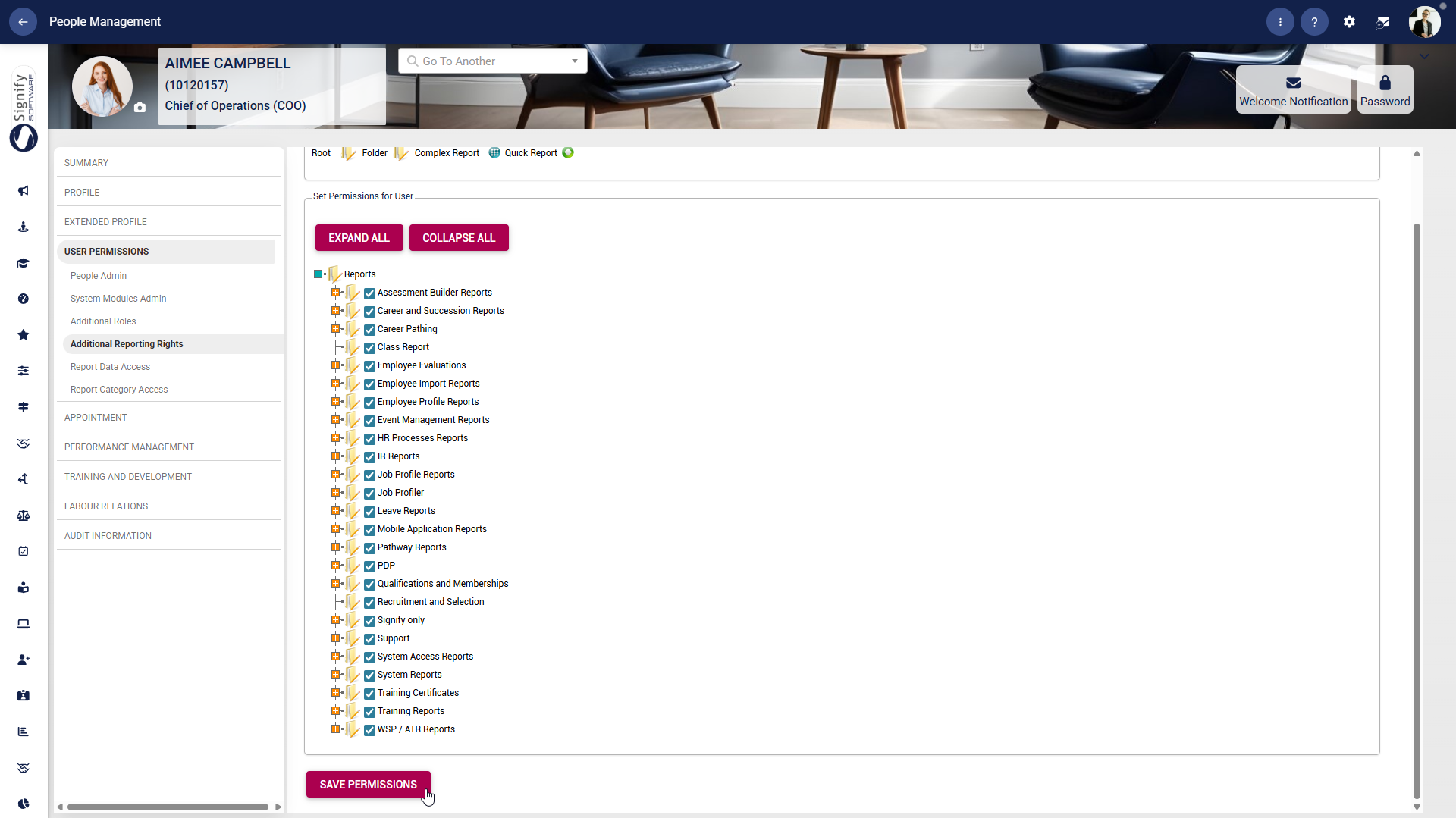Open the pie chart icon at sidebar bottom

pyautogui.click(x=24, y=804)
